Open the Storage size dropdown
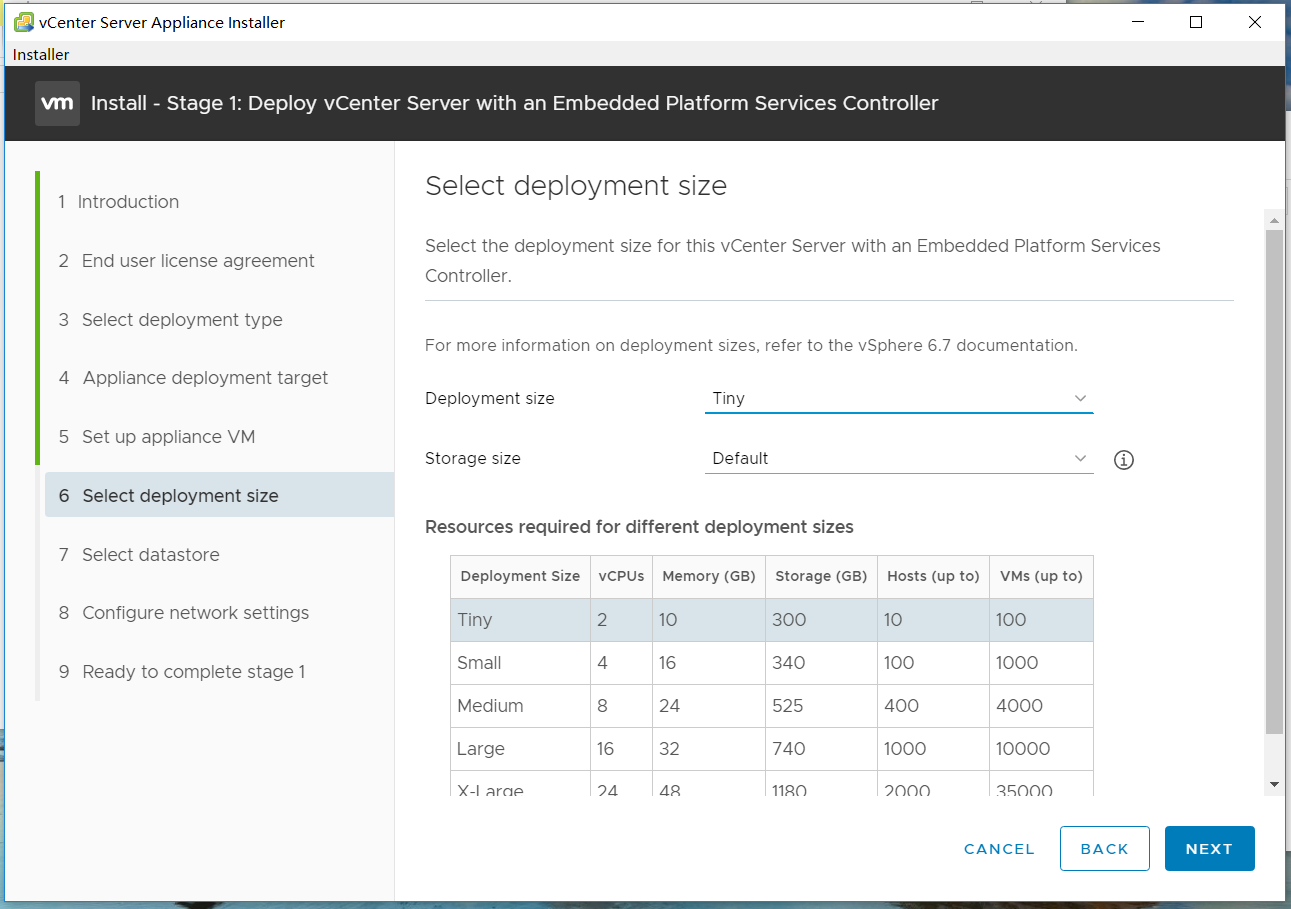 pyautogui.click(x=899, y=458)
